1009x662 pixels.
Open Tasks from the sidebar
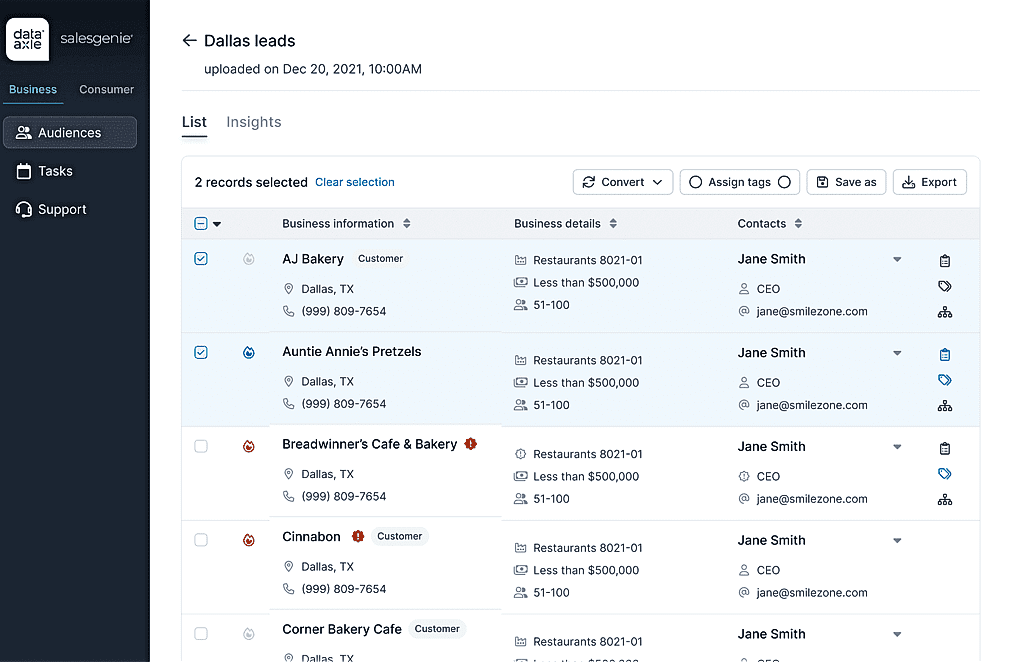56,171
